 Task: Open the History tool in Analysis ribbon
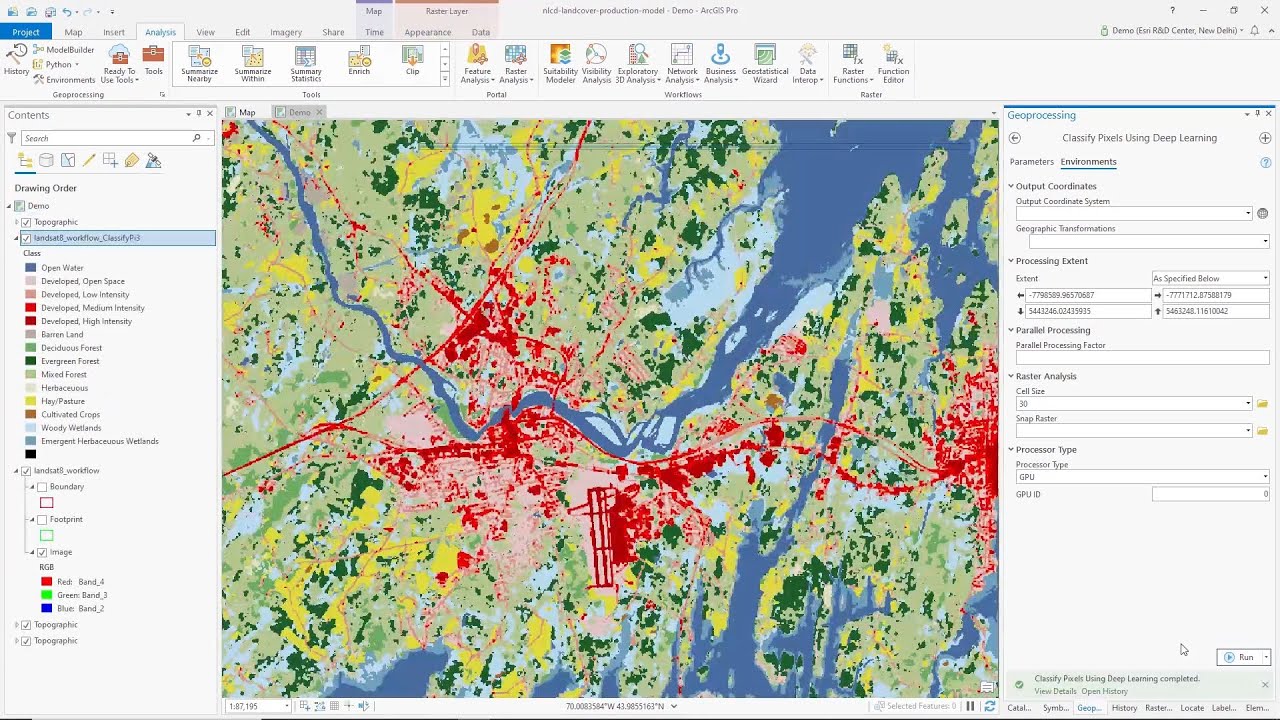tap(16, 59)
